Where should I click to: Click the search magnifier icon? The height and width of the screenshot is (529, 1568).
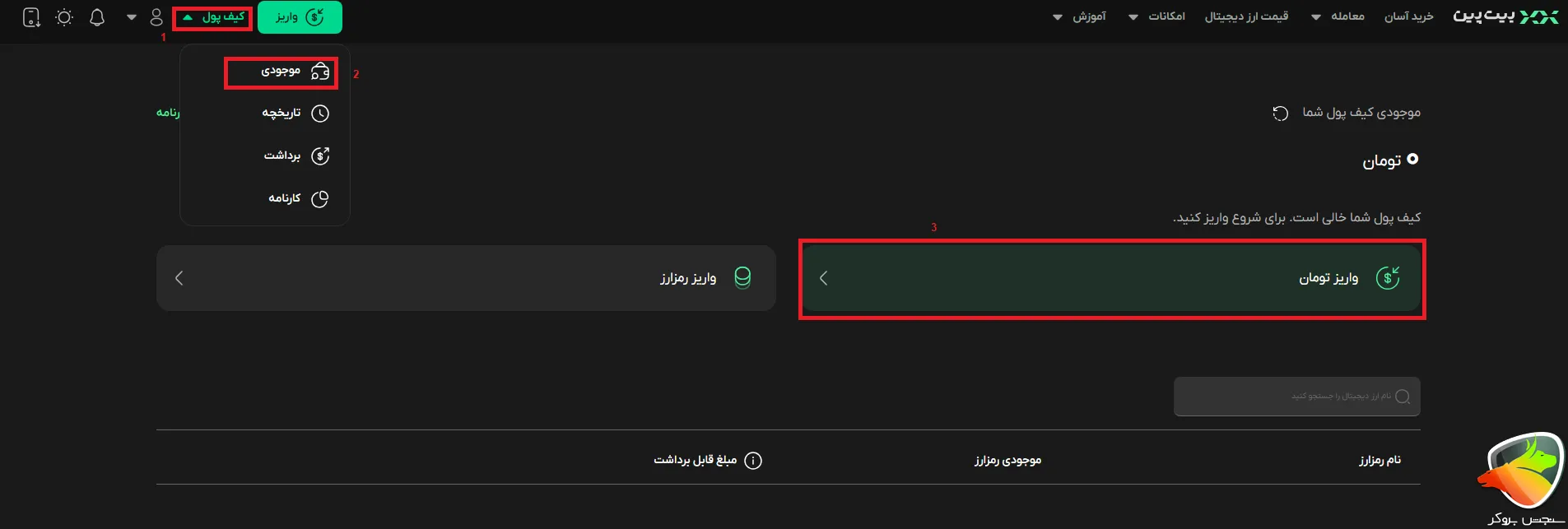1403,397
